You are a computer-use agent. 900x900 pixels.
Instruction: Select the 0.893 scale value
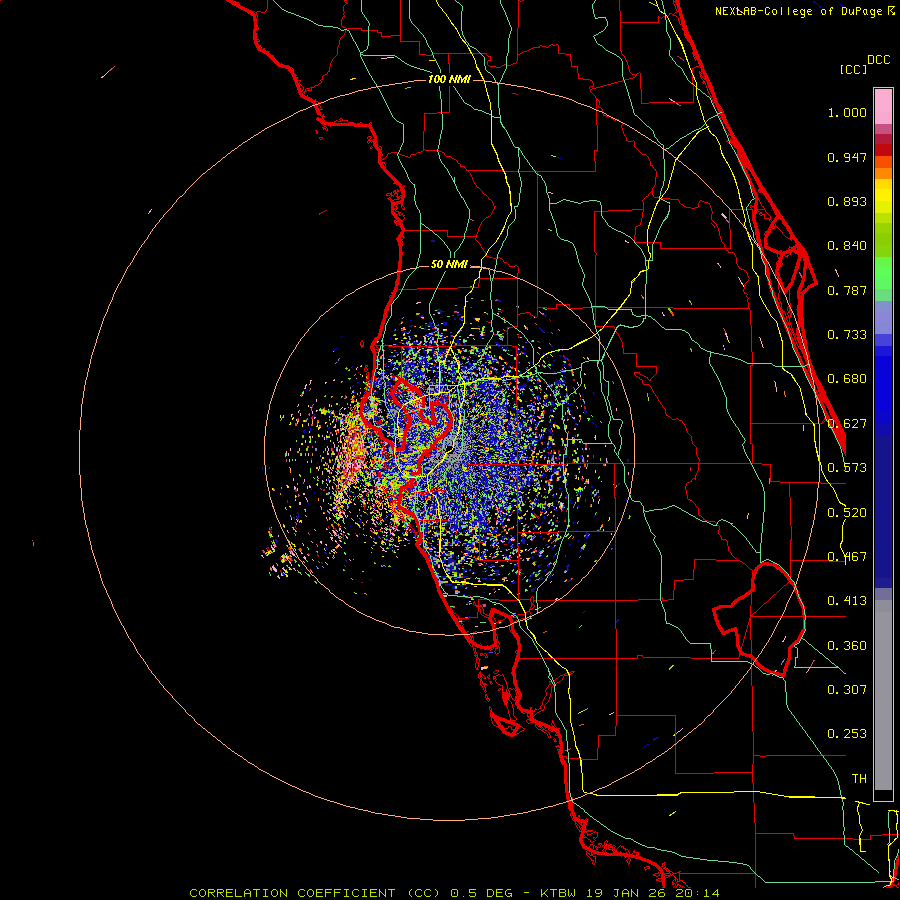tap(847, 201)
